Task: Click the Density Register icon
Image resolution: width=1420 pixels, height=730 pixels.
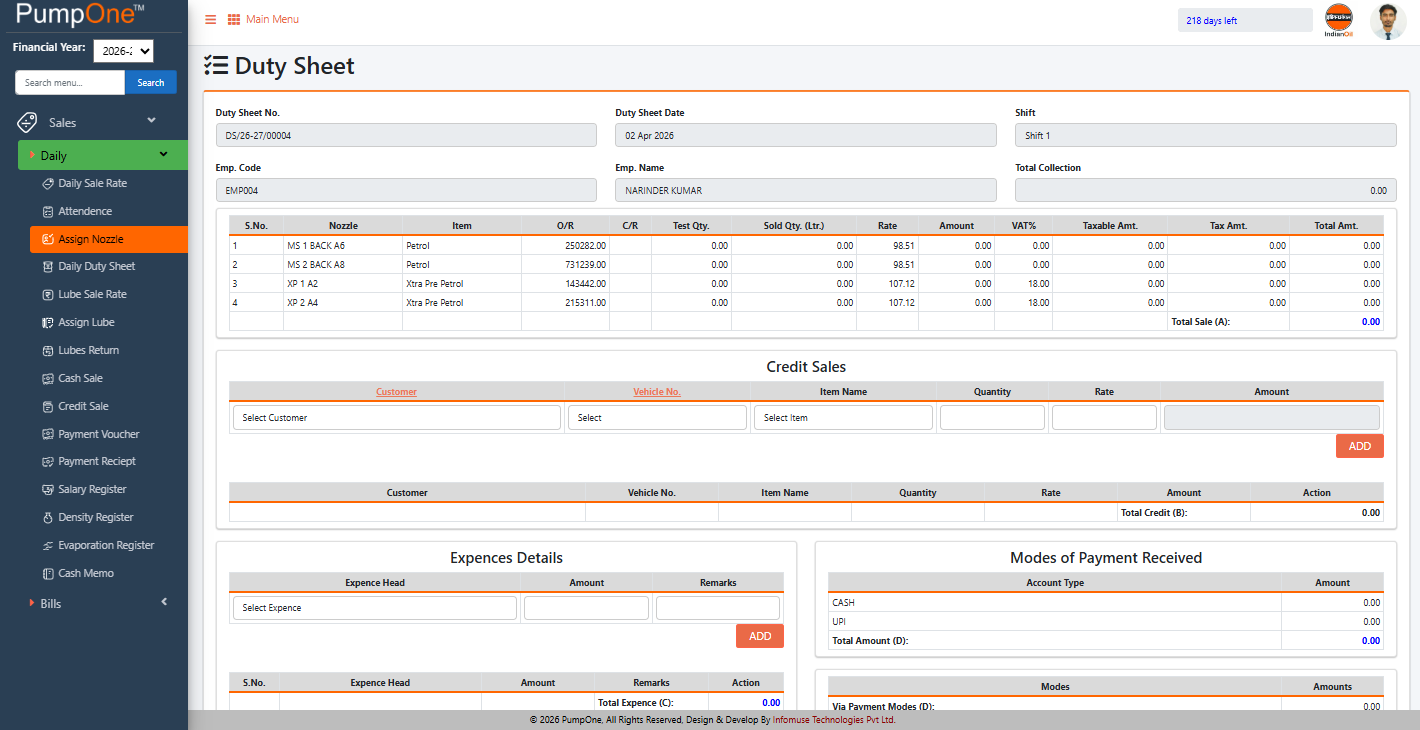Action: [x=47, y=518]
